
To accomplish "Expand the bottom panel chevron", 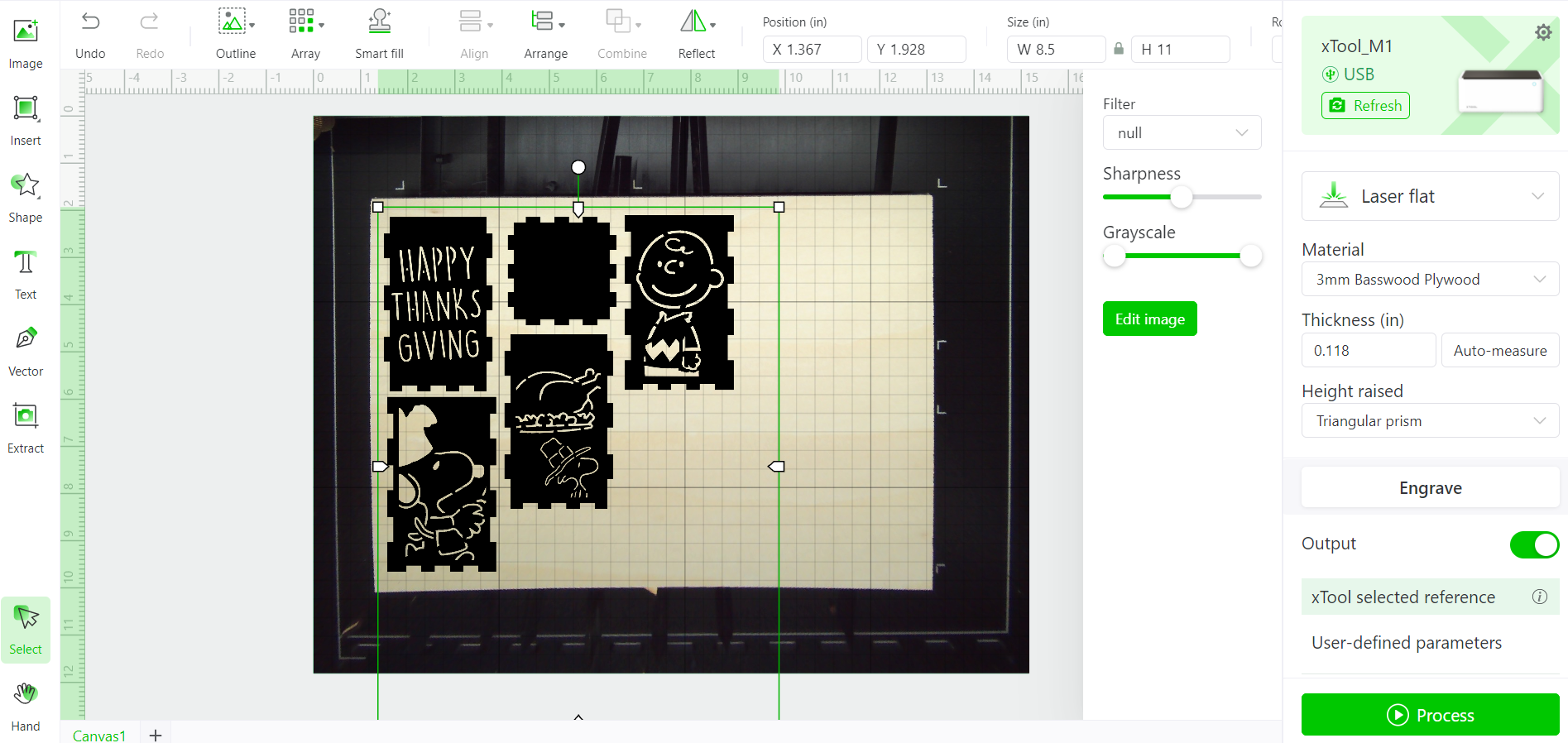I will 578,717.
